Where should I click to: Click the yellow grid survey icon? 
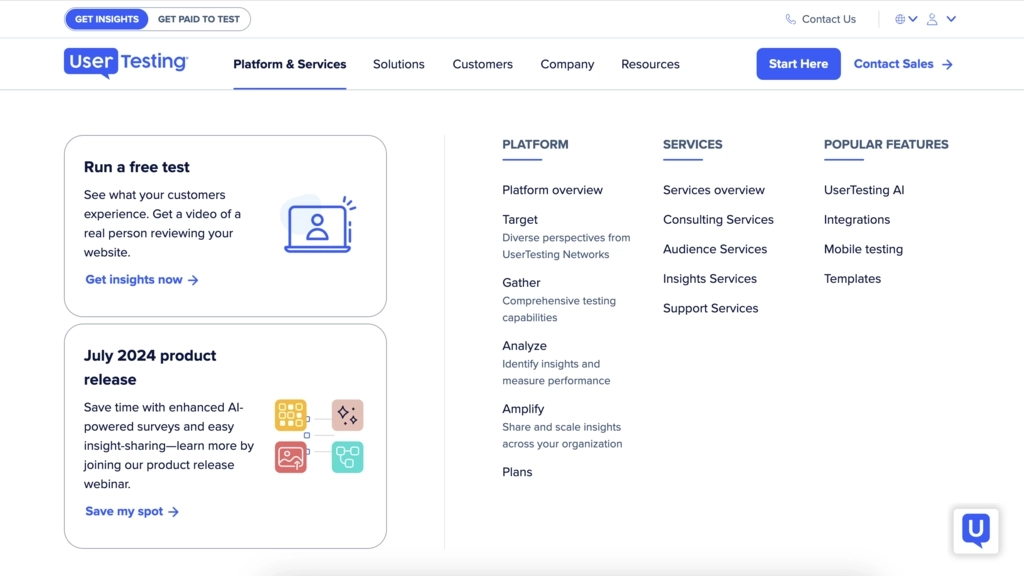click(x=291, y=415)
